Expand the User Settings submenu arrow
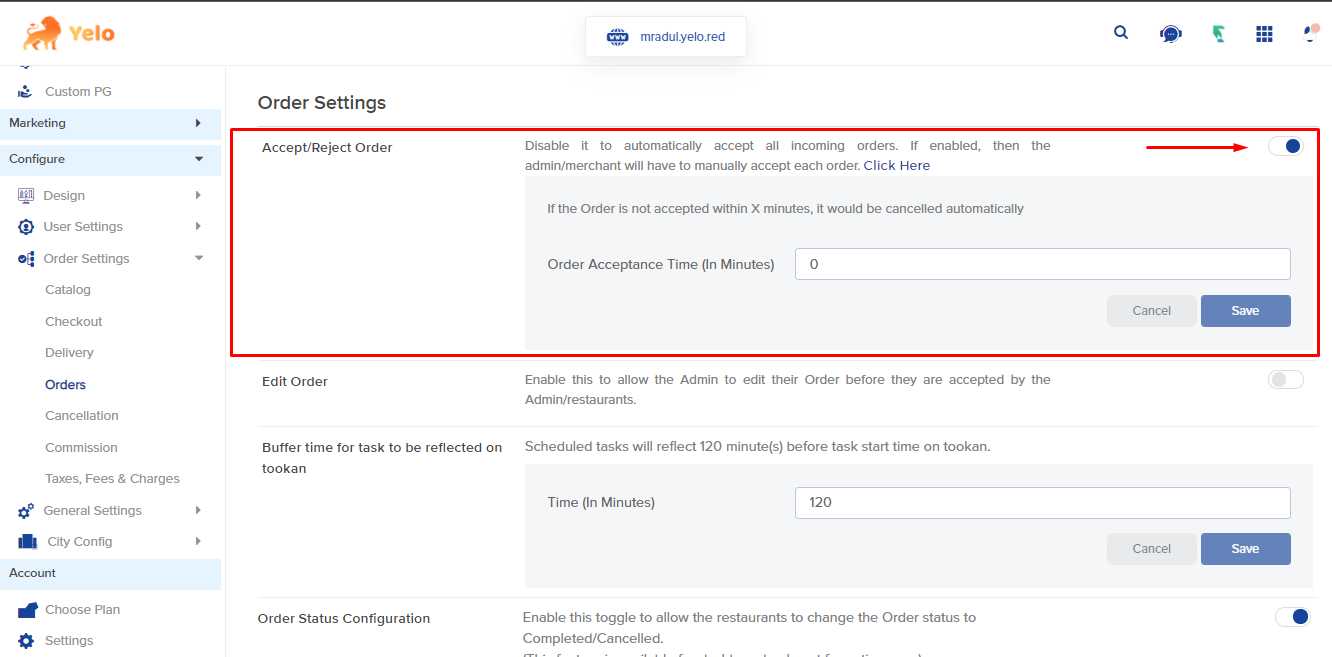This screenshot has height=657, width=1332. coord(198,227)
